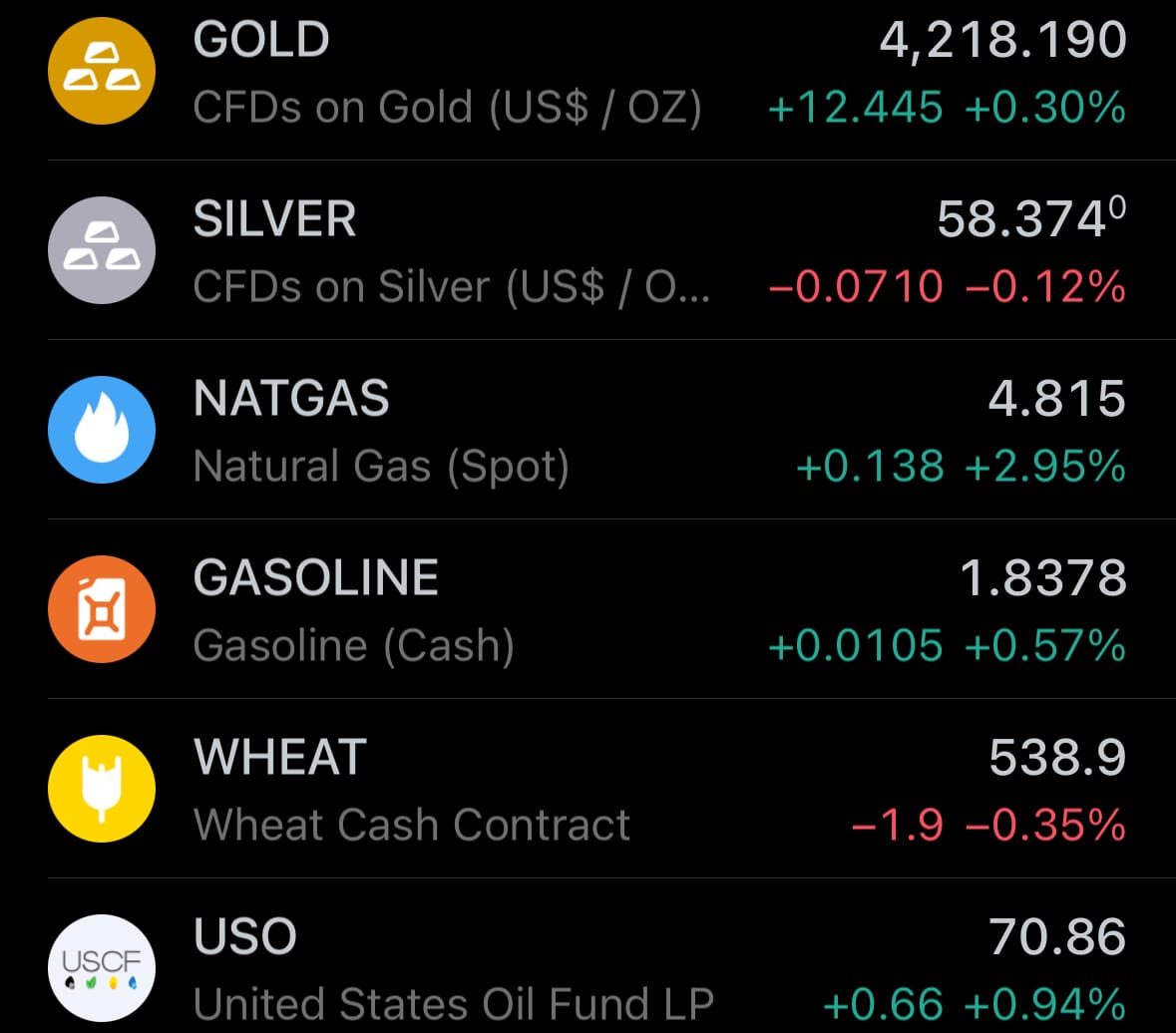Click the gold price 4,218.190
1176x1033 pixels.
pos(1002,40)
